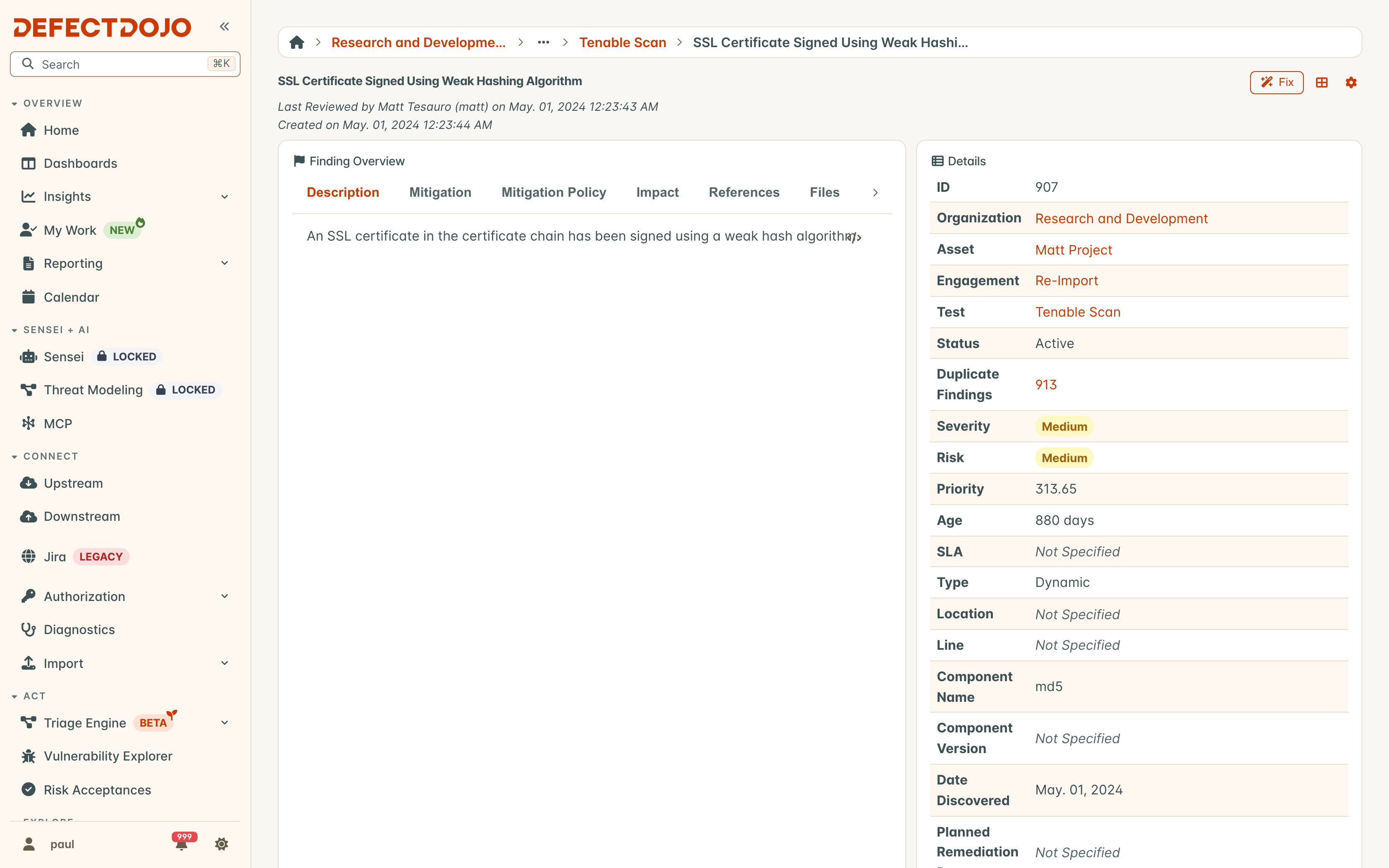Click the Tenable Scan test link in Details
Image resolution: width=1389 pixels, height=868 pixels.
pos(1077,312)
